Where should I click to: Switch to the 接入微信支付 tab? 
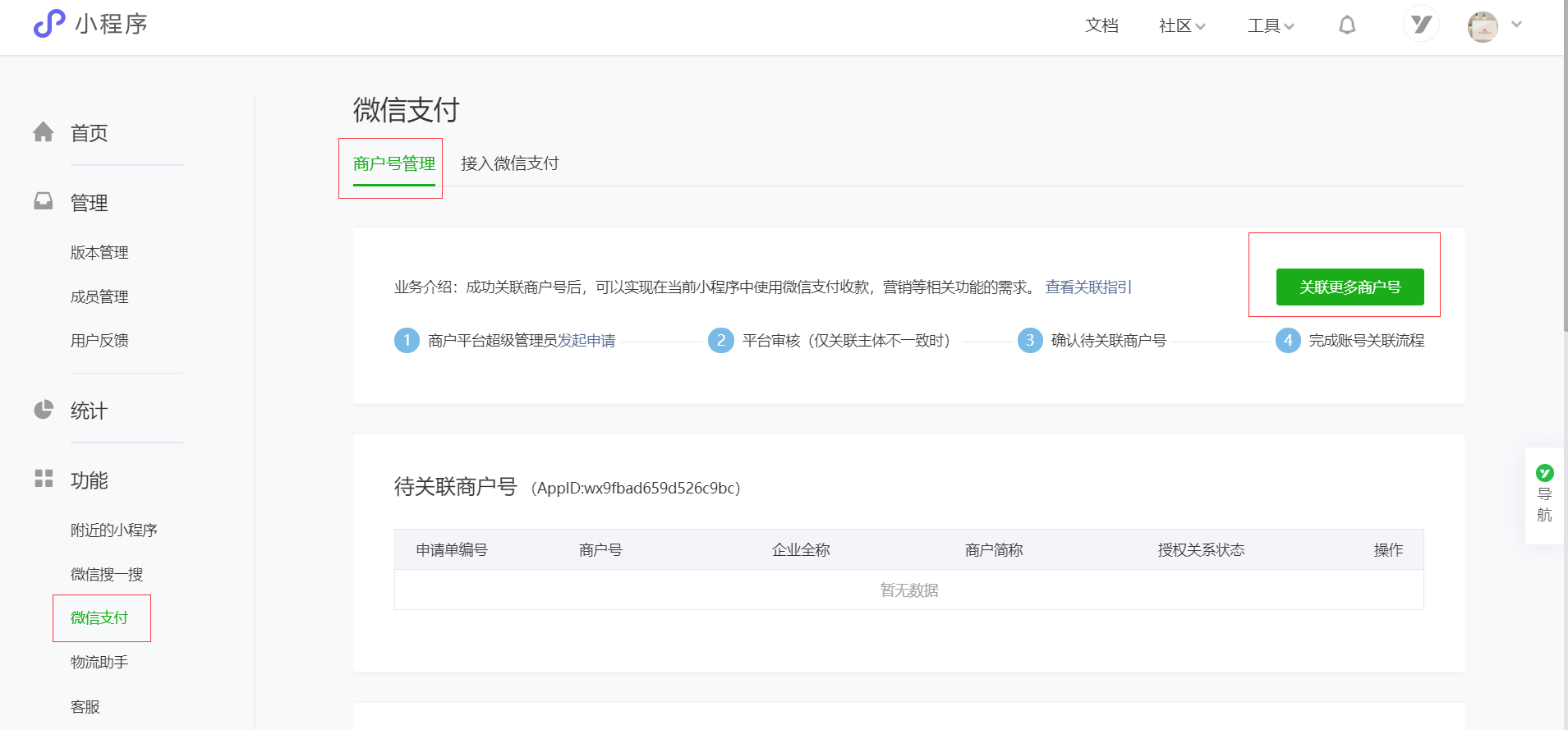(510, 163)
